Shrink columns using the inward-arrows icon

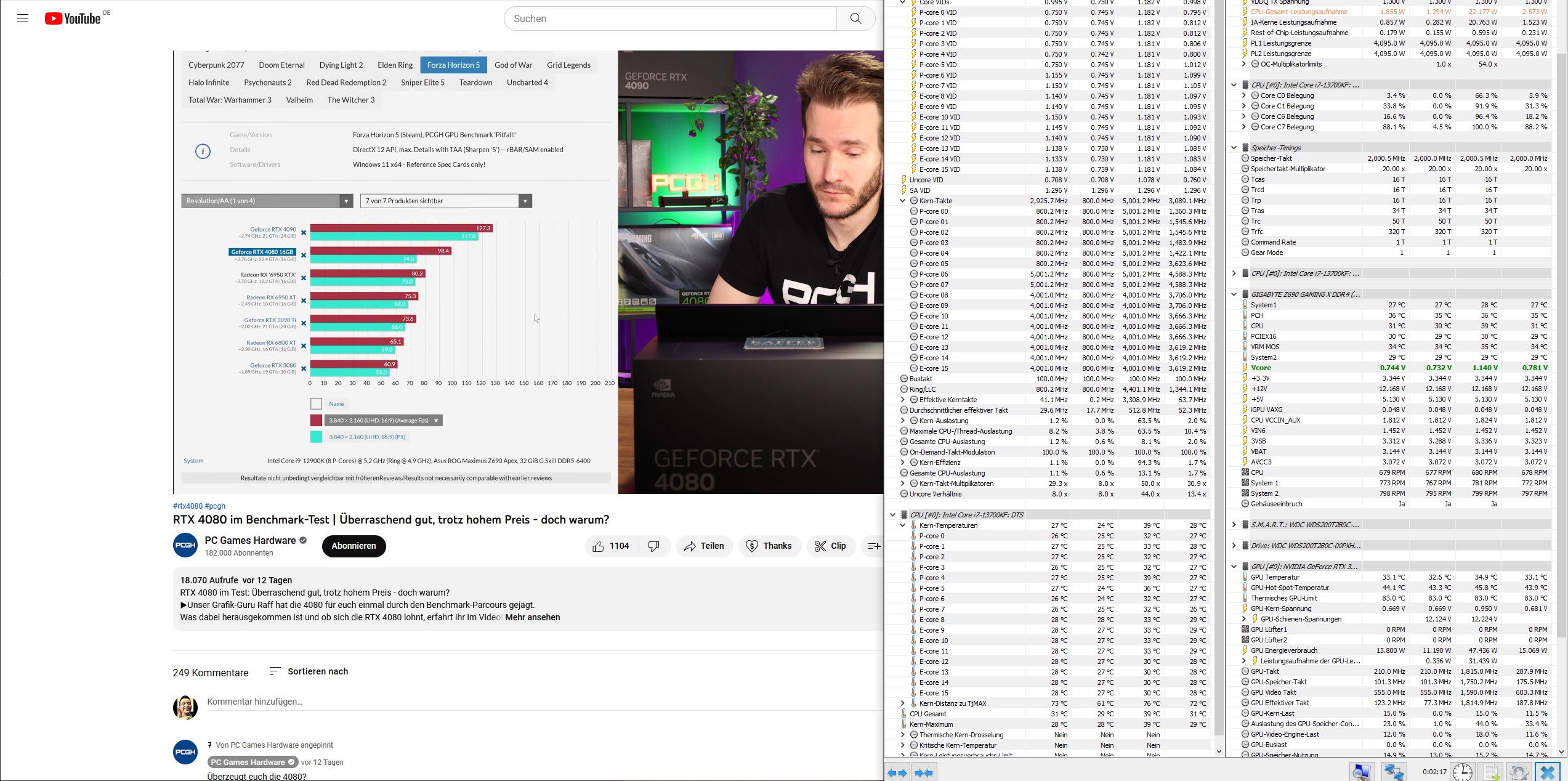click(922, 772)
